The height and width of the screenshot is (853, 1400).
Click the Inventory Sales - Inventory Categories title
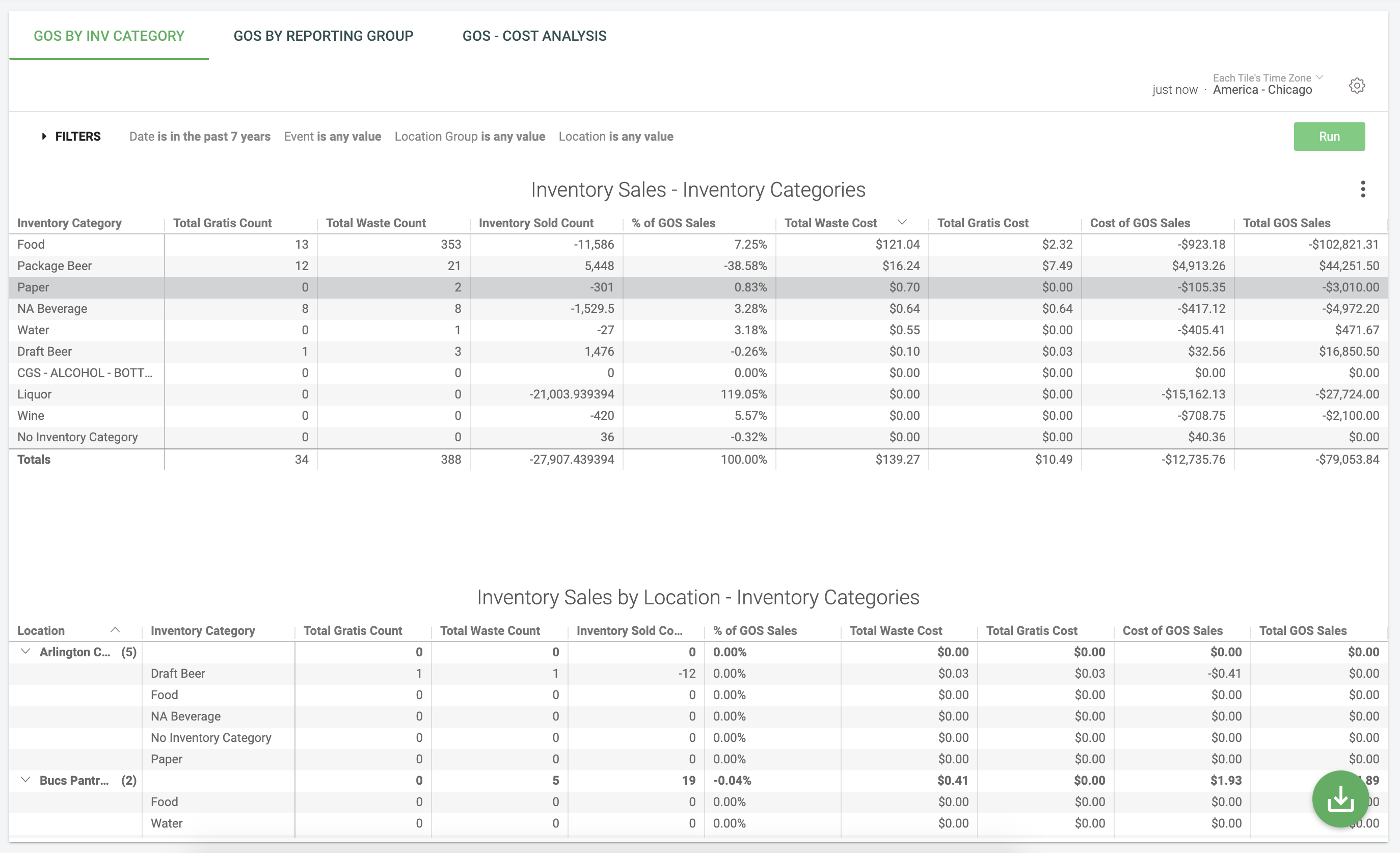click(698, 190)
